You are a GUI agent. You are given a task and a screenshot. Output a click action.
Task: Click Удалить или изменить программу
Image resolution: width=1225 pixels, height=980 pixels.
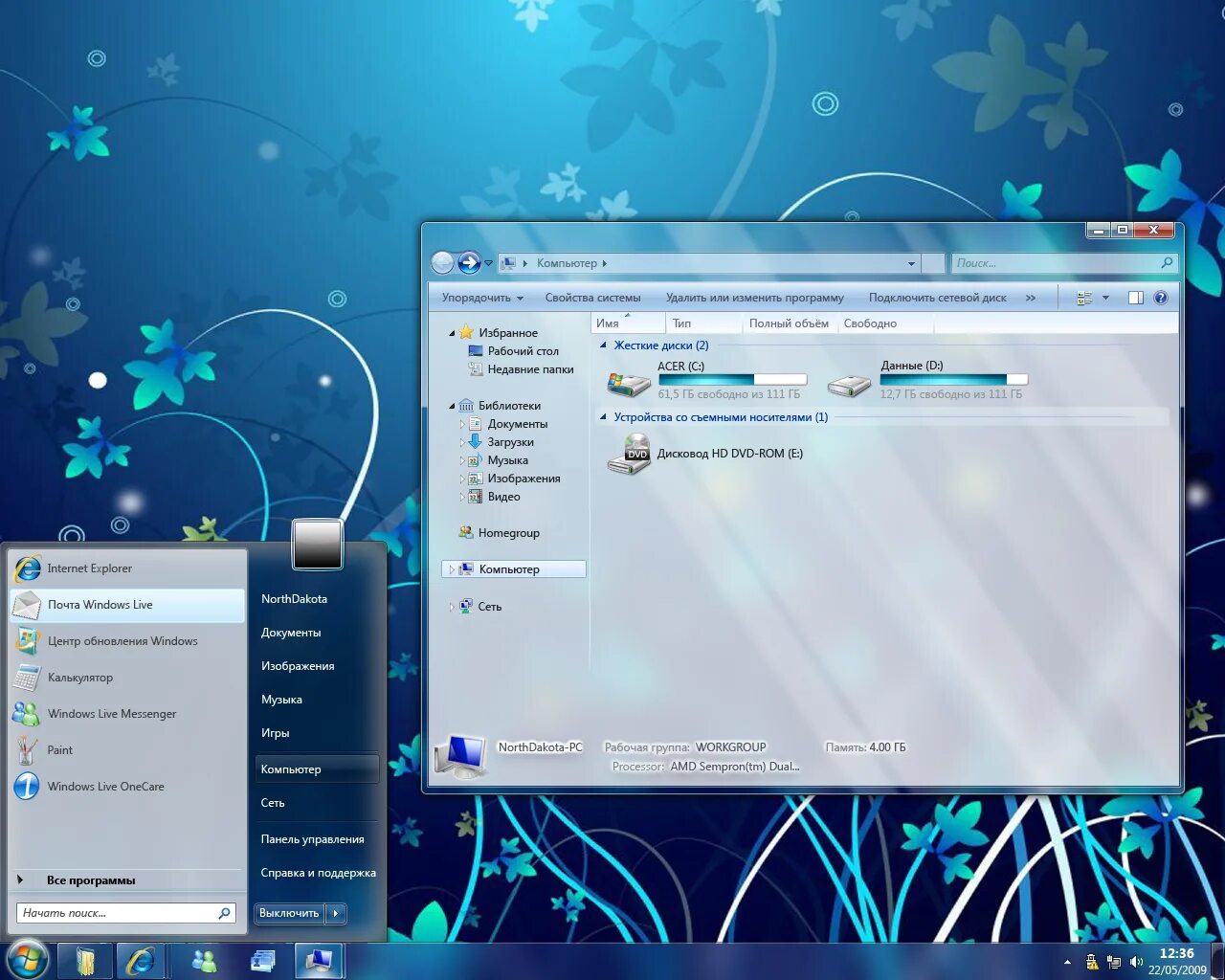click(755, 298)
